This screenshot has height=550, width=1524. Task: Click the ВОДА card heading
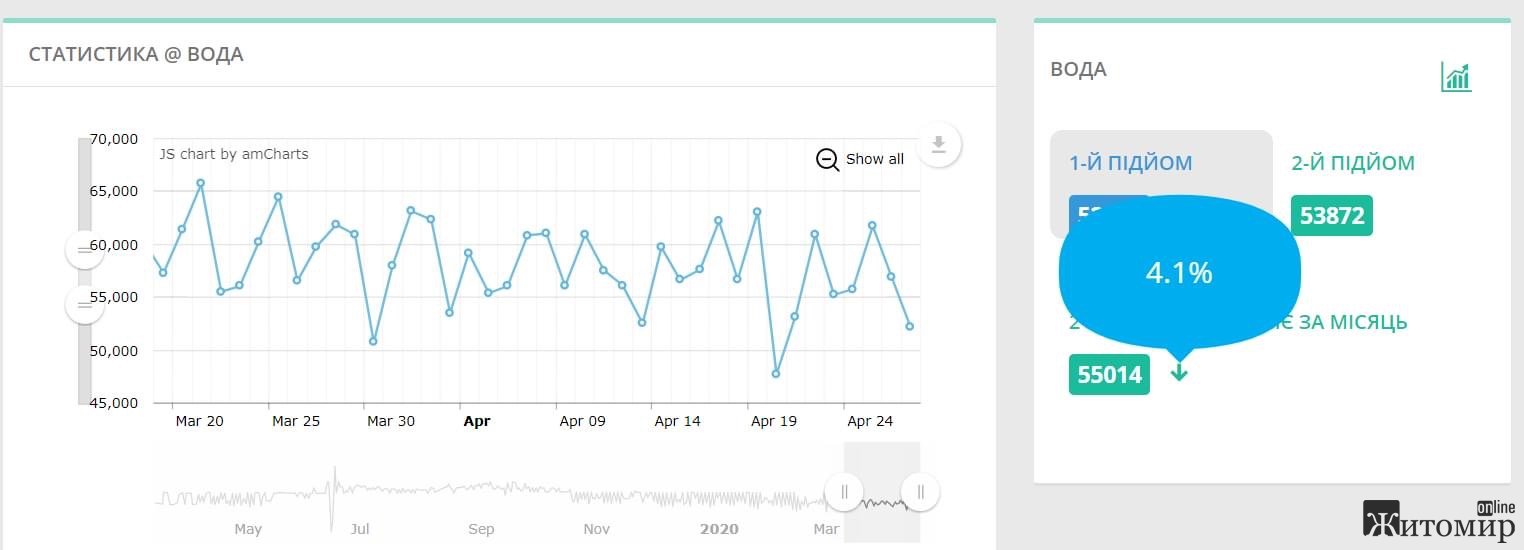1078,70
